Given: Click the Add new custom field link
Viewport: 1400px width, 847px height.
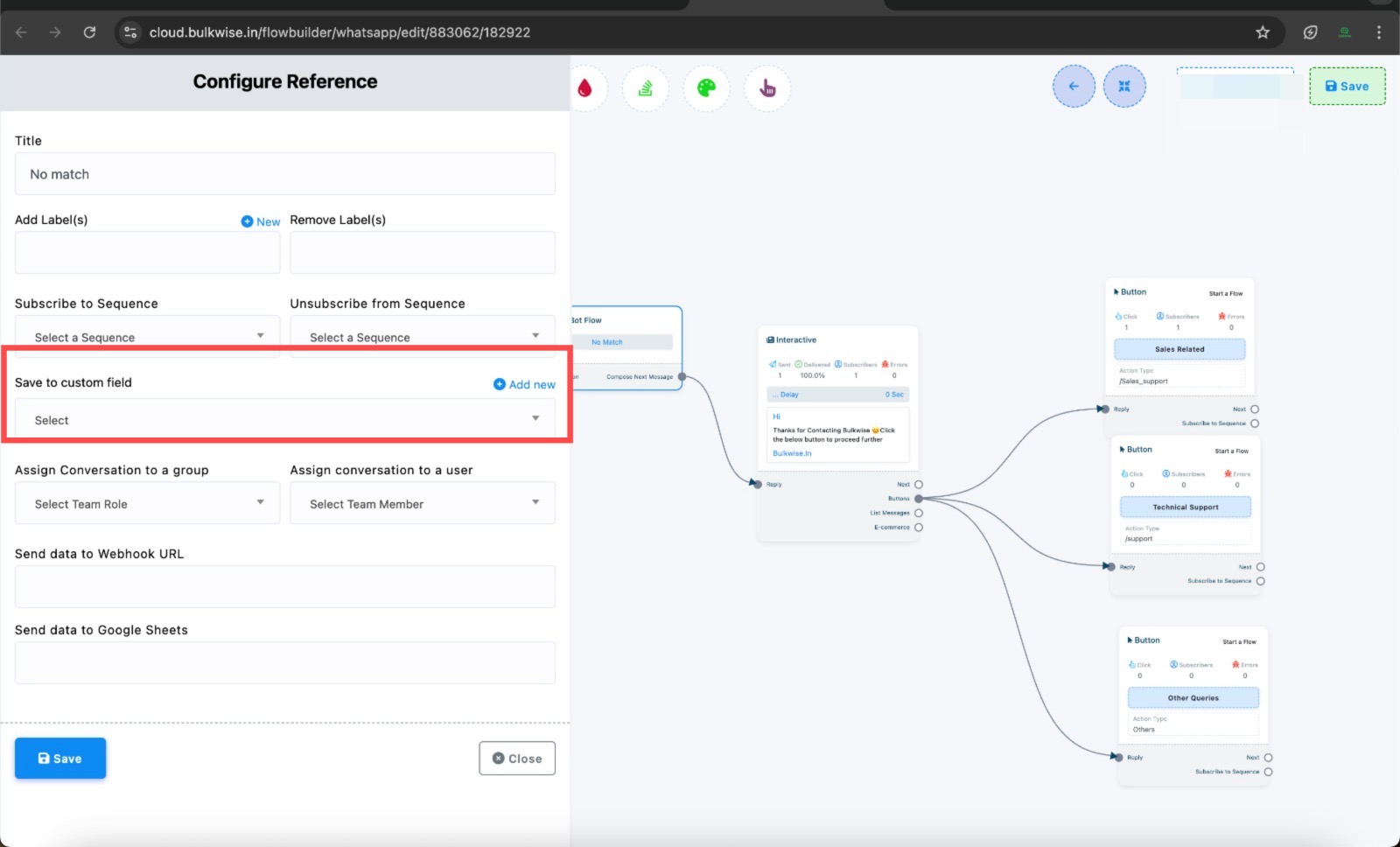Looking at the screenshot, I should coord(524,384).
